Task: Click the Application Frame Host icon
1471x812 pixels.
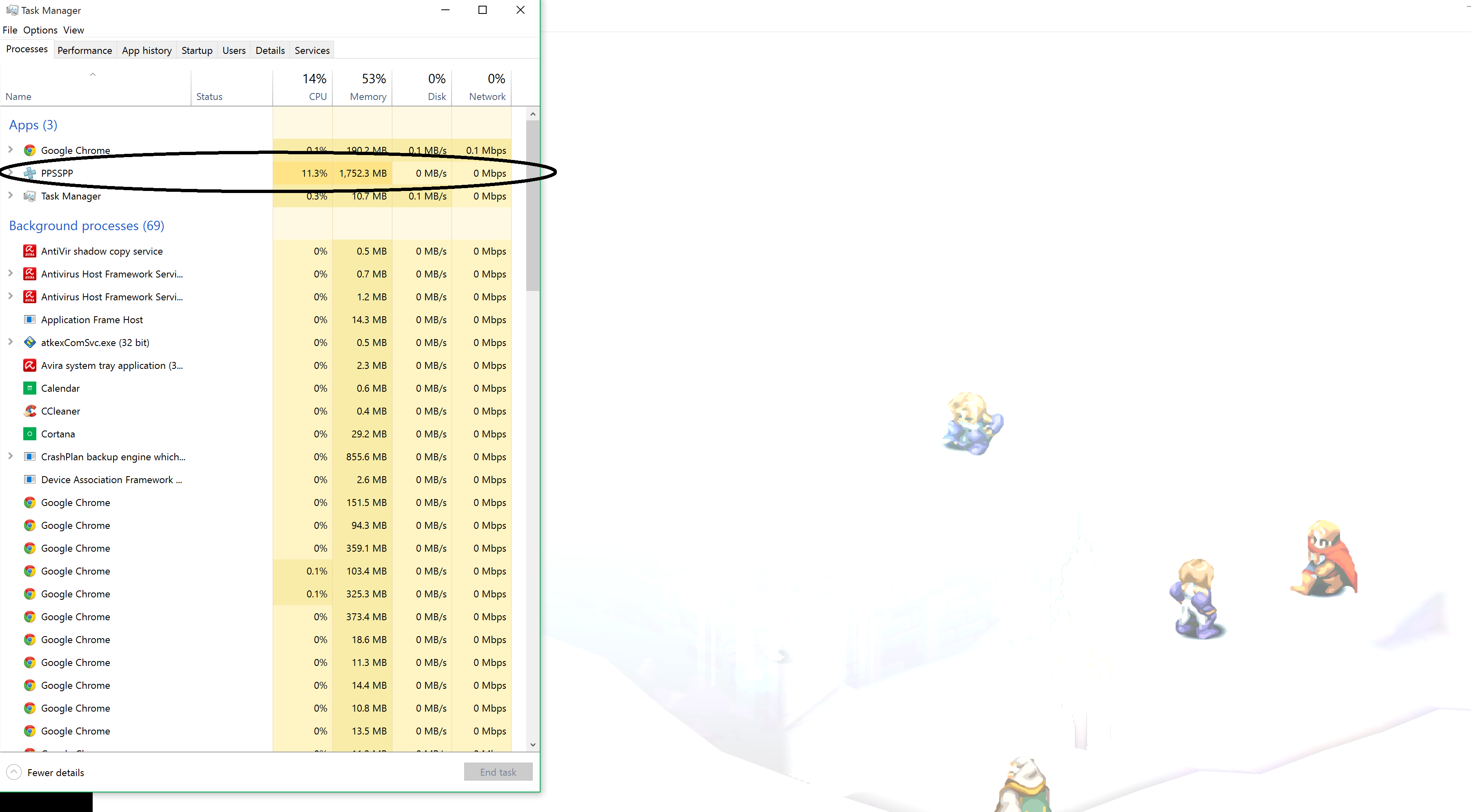Action: (x=30, y=319)
